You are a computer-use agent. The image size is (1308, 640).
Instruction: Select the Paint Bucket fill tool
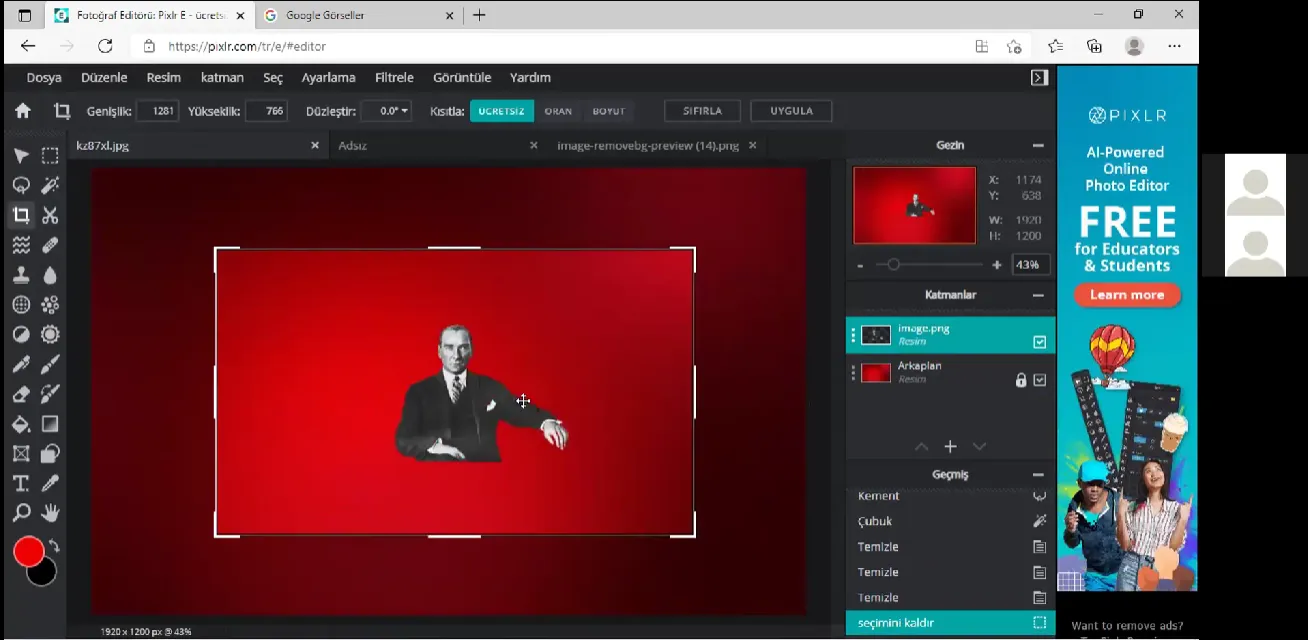click(x=21, y=424)
